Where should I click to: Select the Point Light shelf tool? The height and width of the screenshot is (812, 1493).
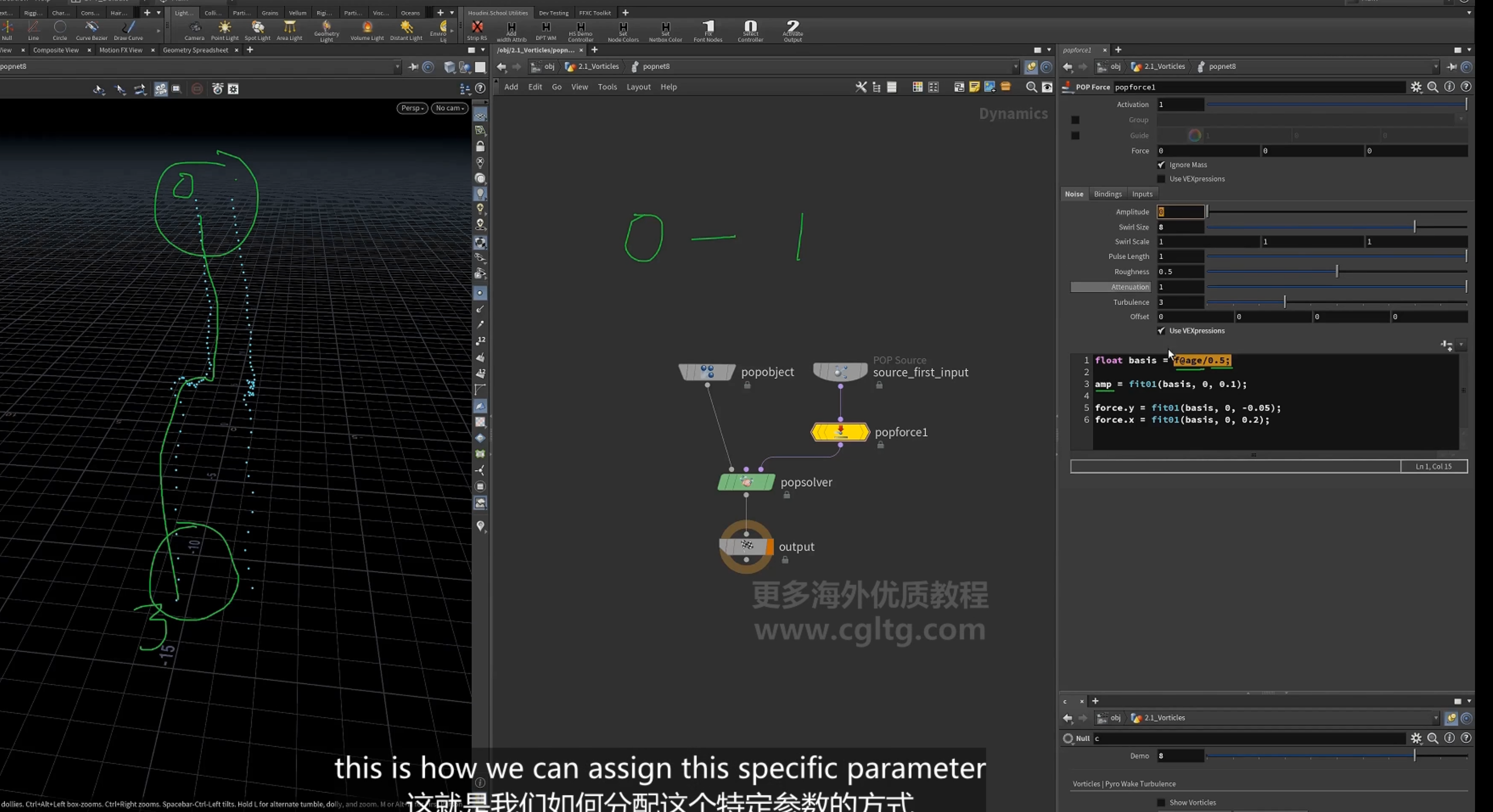tap(224, 31)
